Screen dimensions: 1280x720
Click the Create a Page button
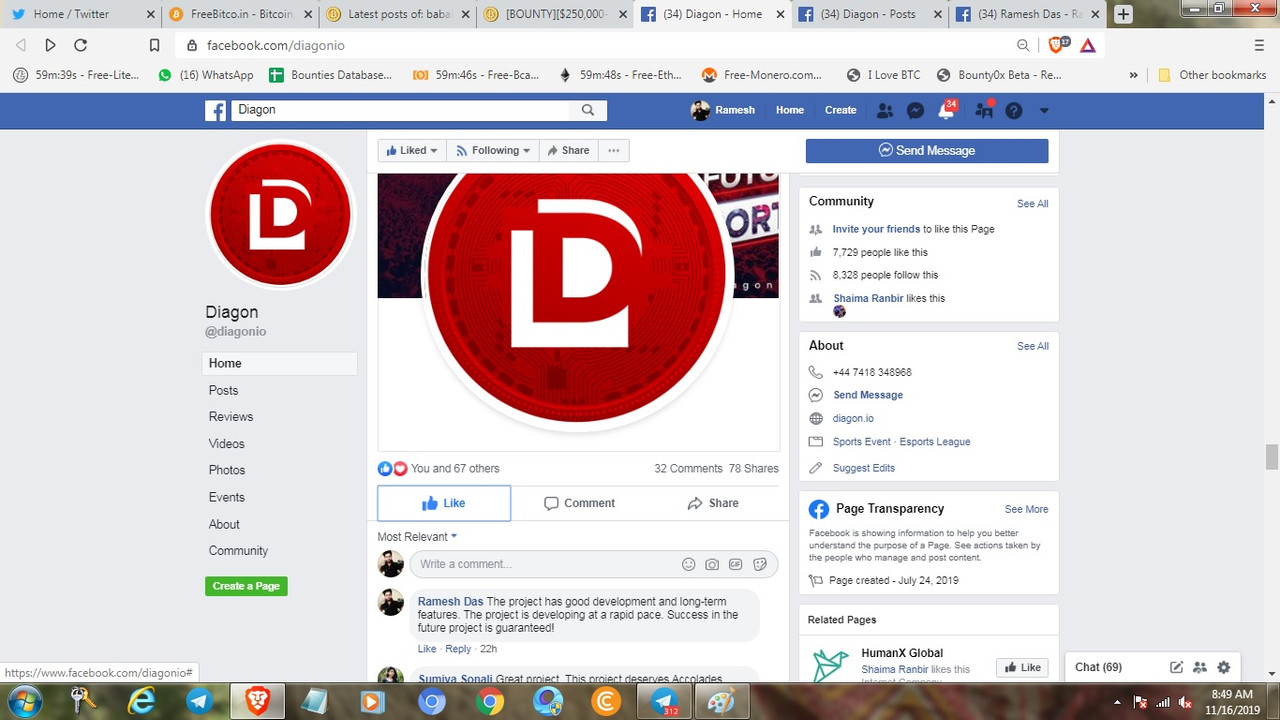(246, 586)
